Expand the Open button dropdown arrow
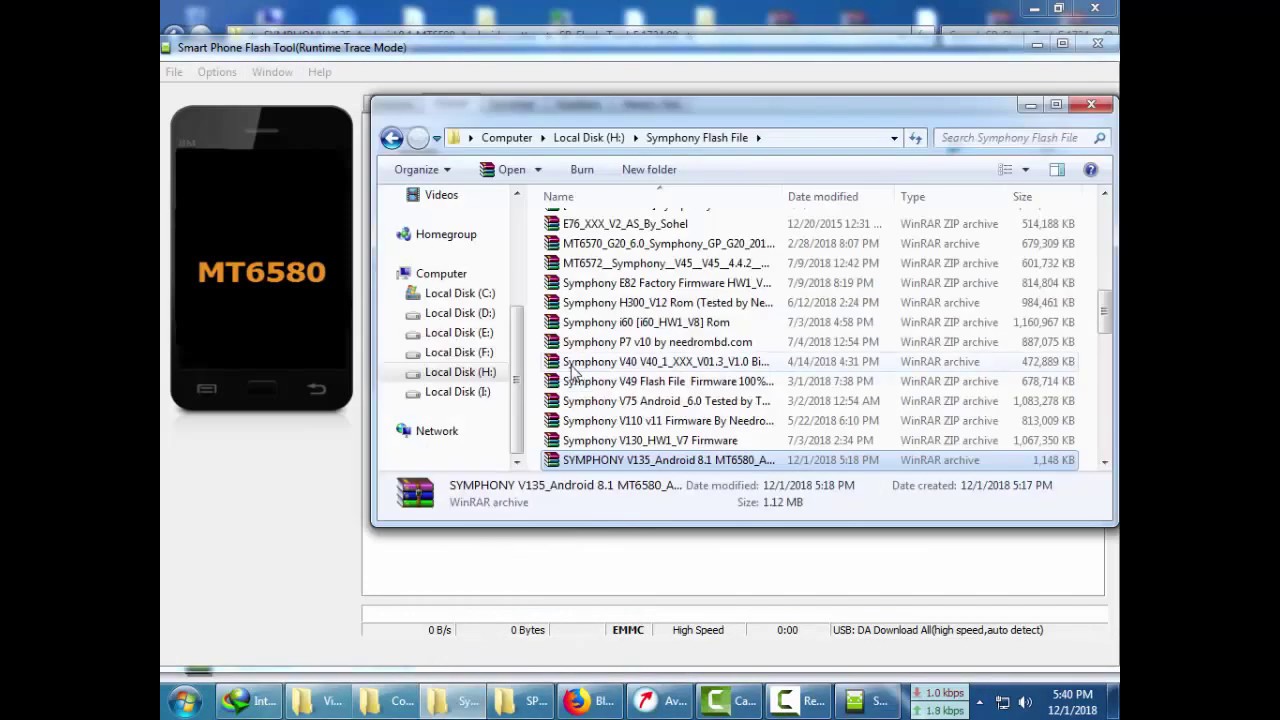 pyautogui.click(x=538, y=170)
